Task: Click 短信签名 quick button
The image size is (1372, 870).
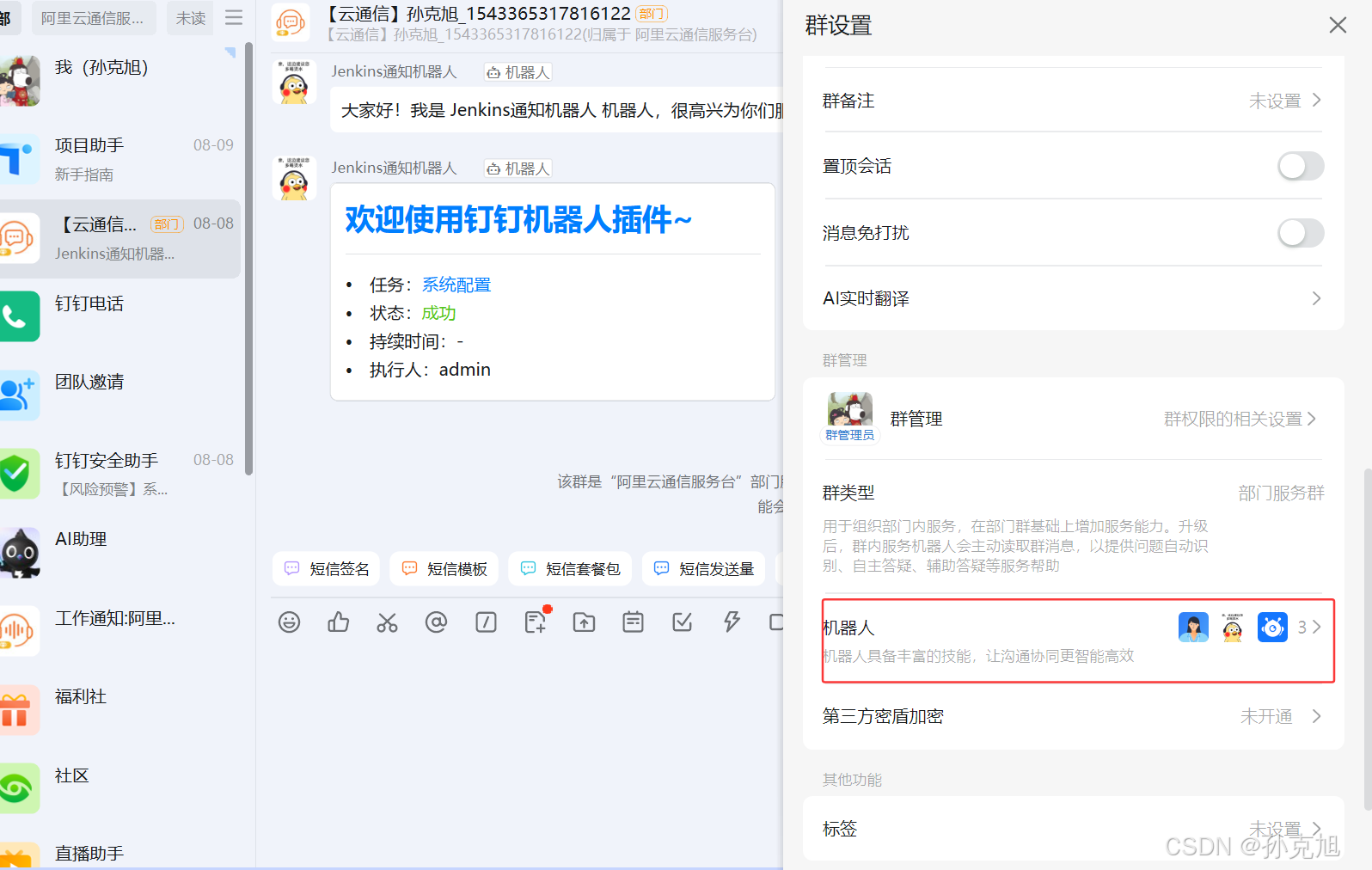Action: pos(327,568)
